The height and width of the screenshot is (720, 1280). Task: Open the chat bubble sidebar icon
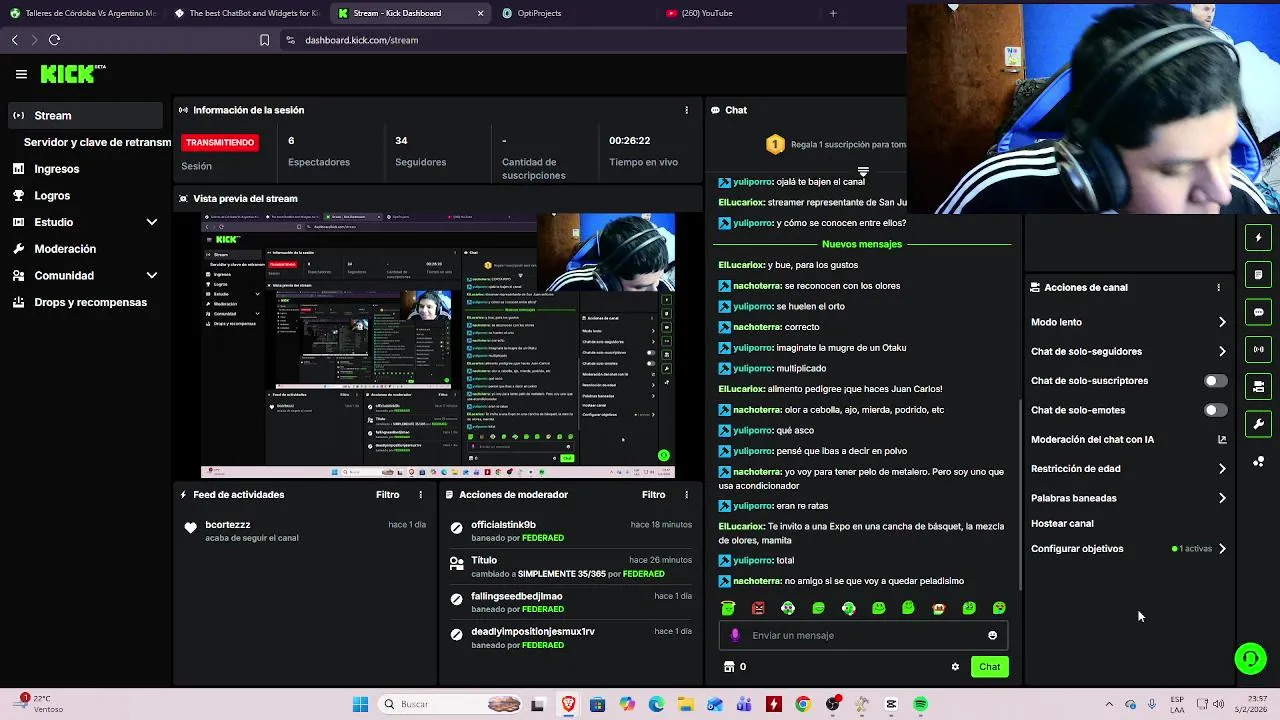(x=1258, y=312)
